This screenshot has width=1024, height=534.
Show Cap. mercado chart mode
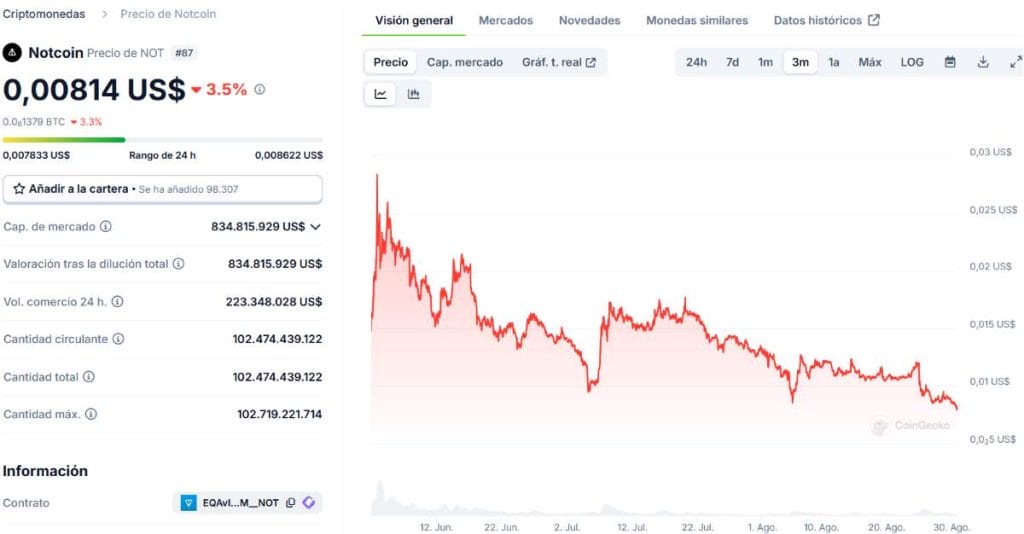465,62
